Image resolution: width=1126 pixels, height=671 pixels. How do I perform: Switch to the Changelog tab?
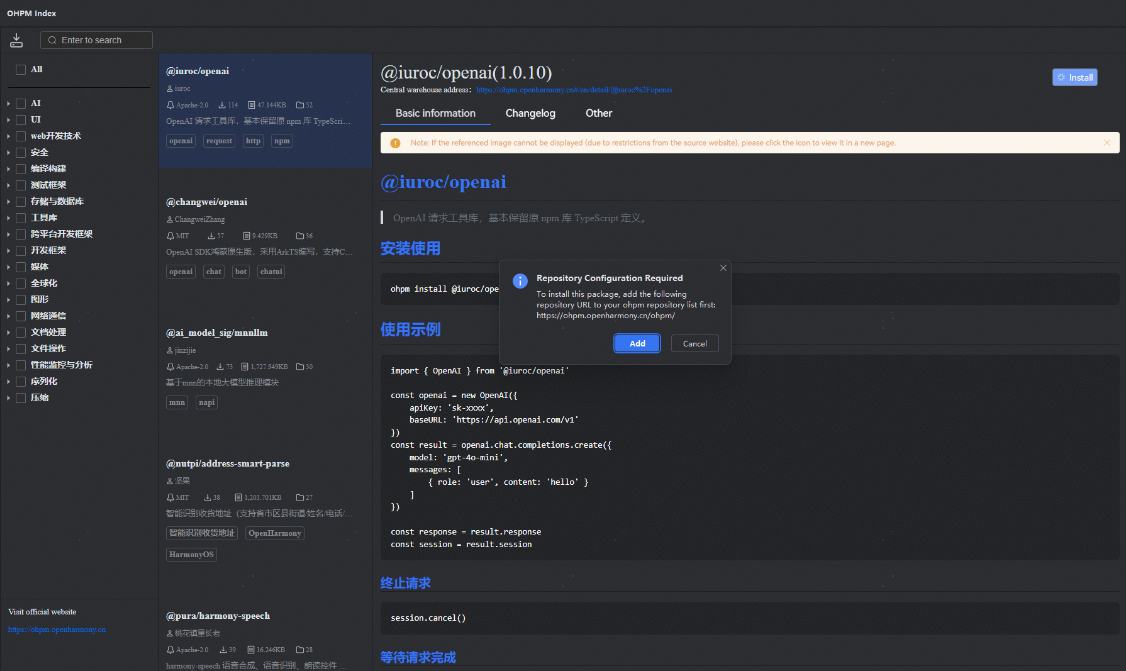click(x=530, y=113)
